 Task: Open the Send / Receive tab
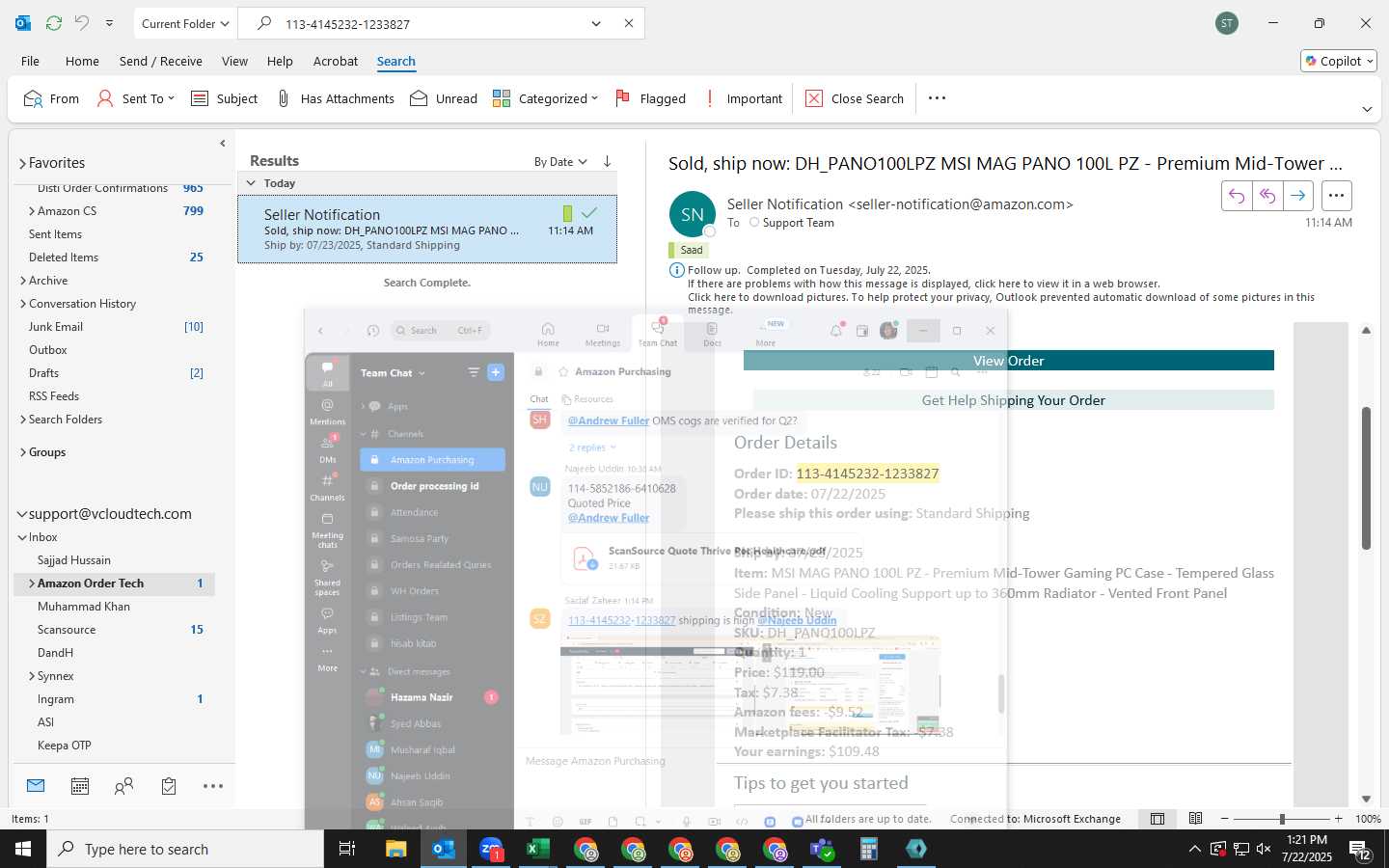tap(161, 61)
